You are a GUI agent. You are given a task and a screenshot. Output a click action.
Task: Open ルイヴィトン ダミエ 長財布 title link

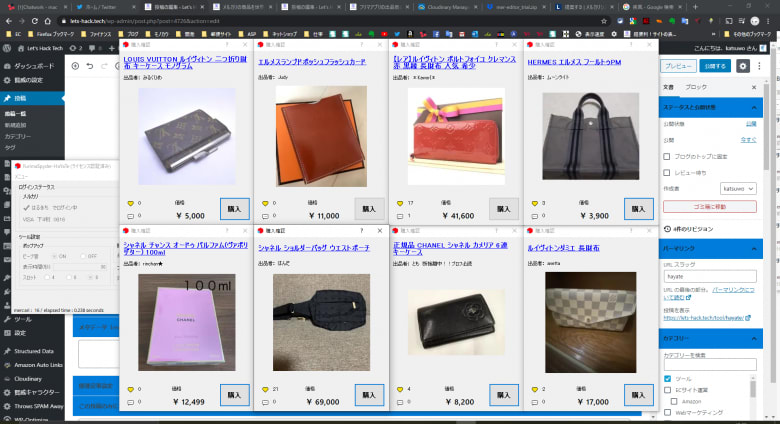(563, 248)
